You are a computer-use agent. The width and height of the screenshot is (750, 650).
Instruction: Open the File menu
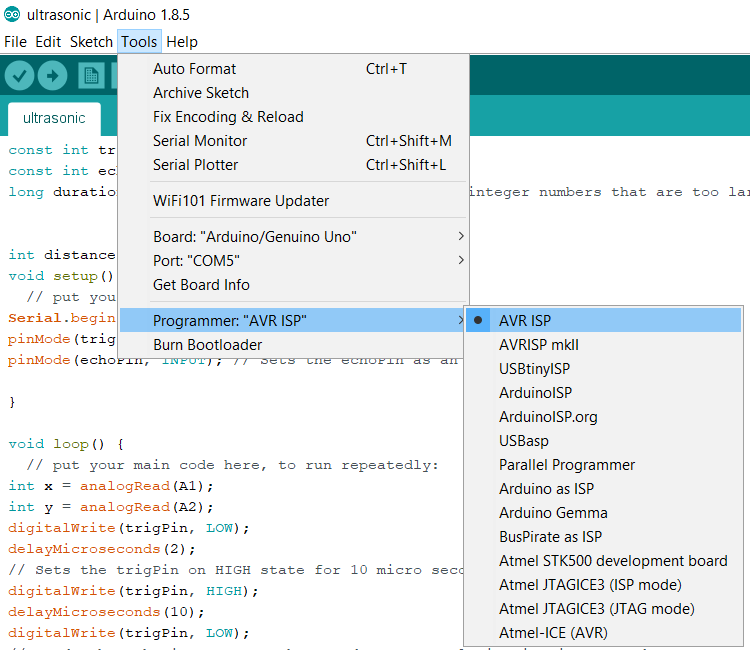tap(15, 42)
